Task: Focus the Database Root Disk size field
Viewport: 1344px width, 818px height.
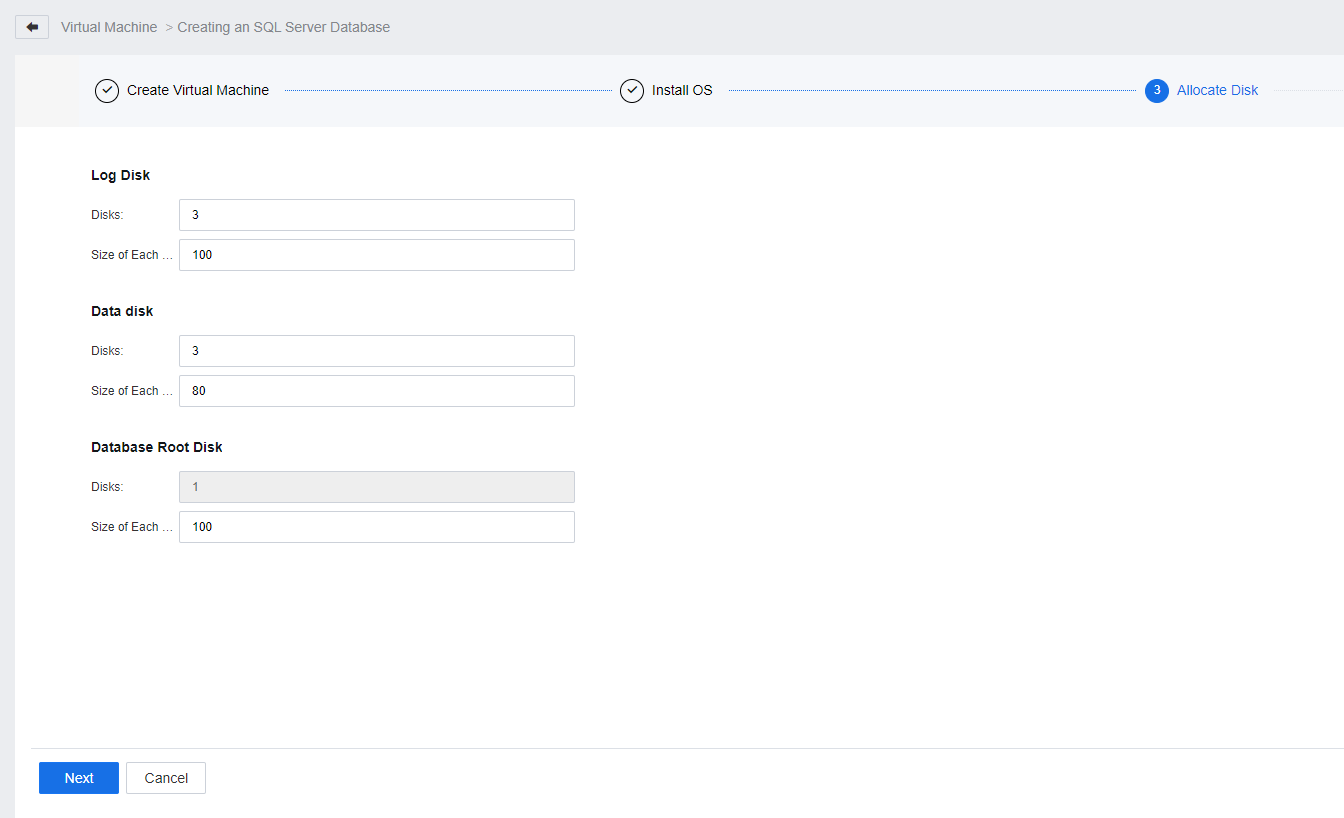Action: pyautogui.click(x=377, y=527)
